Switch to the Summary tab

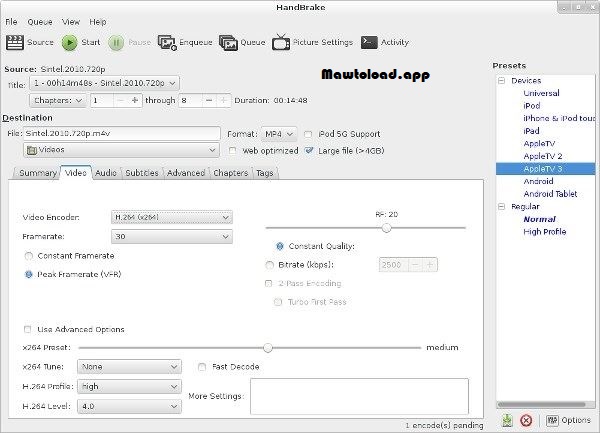pyautogui.click(x=38, y=173)
